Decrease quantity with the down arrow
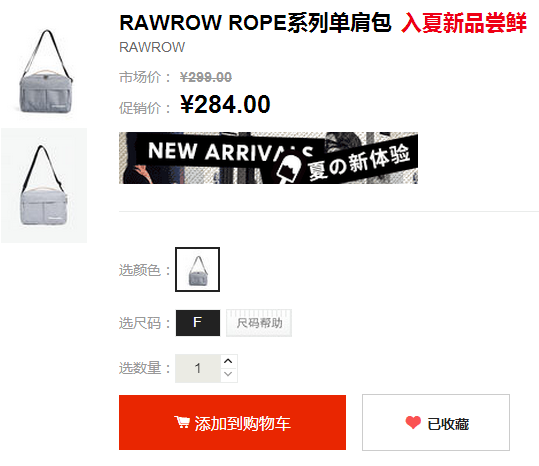This screenshot has width=539, height=466. pyautogui.click(x=228, y=375)
